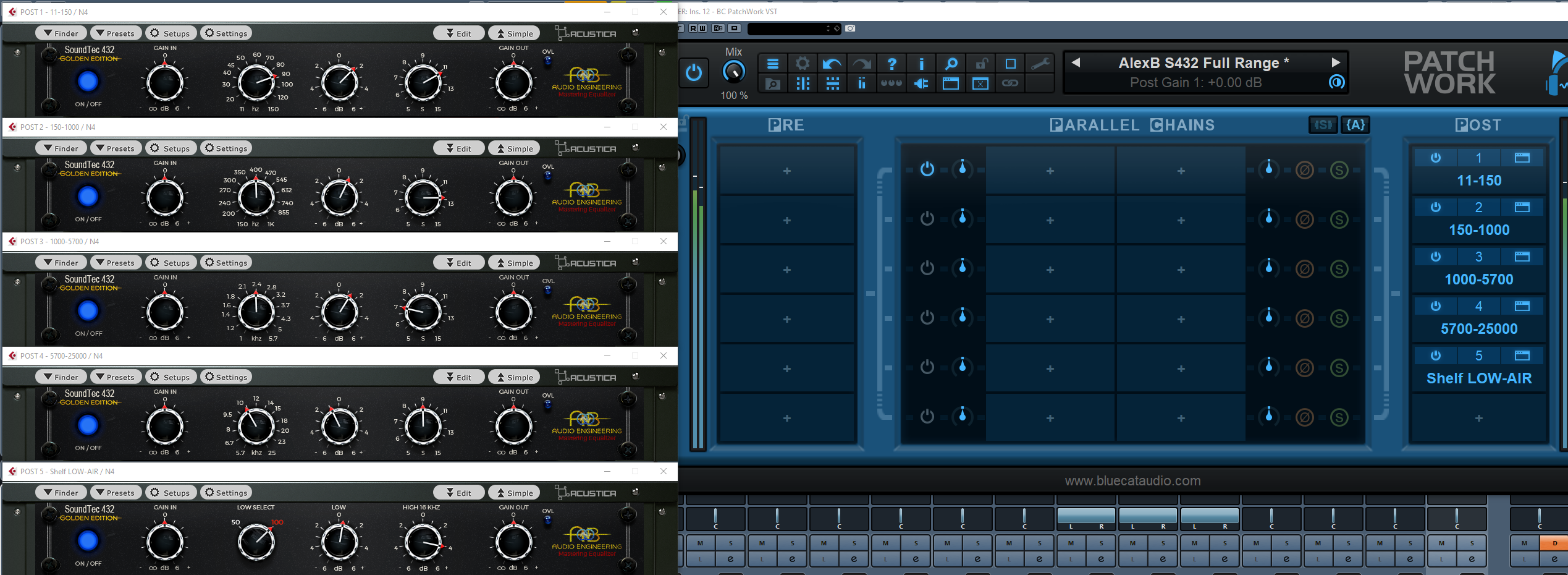The width and height of the screenshot is (1568, 575).
Task: Open editor window for post plugin 11-150
Action: click(x=1522, y=158)
